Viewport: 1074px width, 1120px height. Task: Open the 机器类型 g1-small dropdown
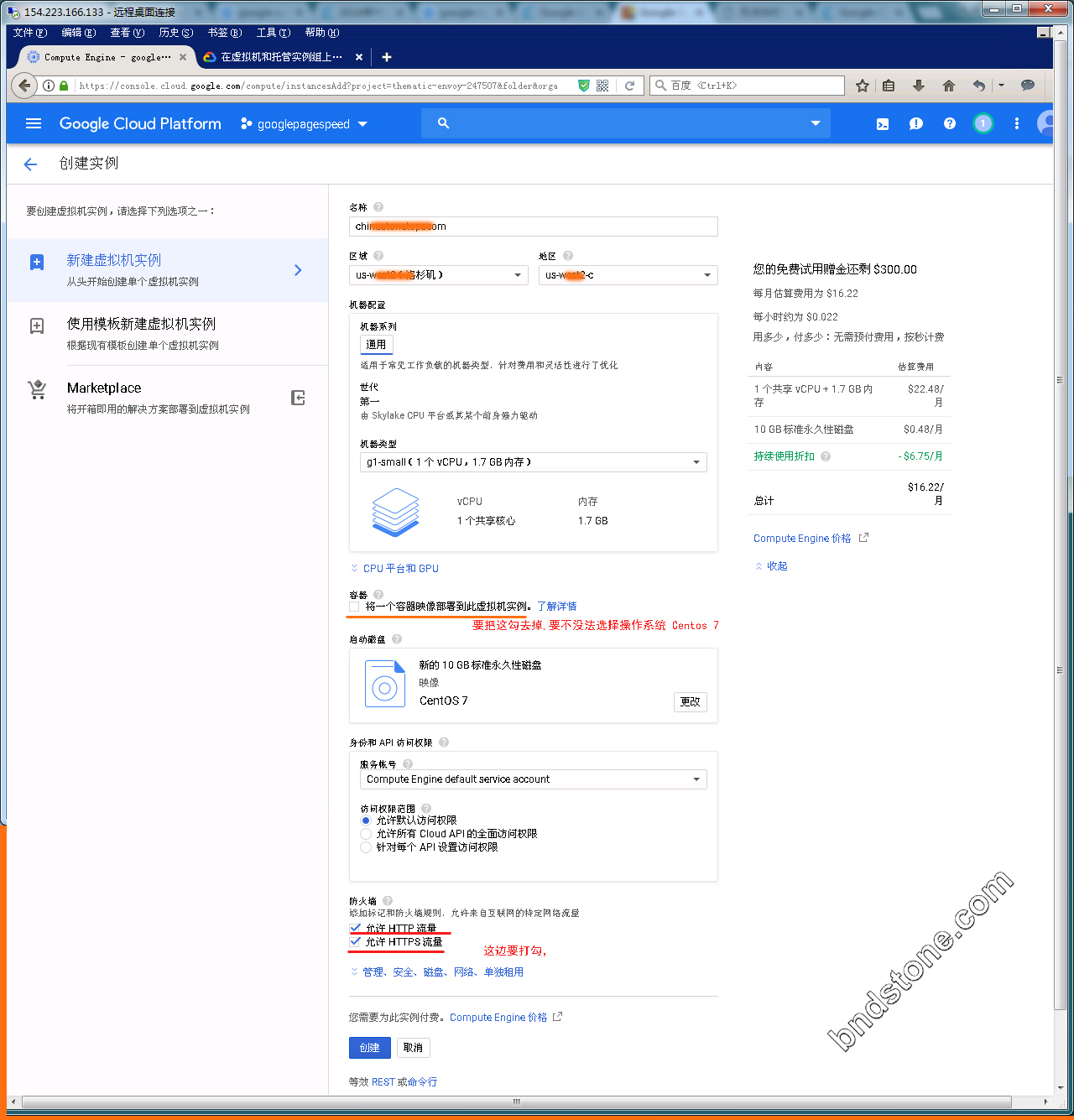[x=534, y=462]
